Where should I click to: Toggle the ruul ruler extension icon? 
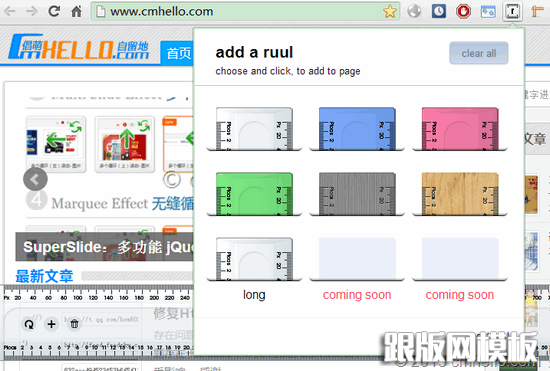[x=512, y=11]
